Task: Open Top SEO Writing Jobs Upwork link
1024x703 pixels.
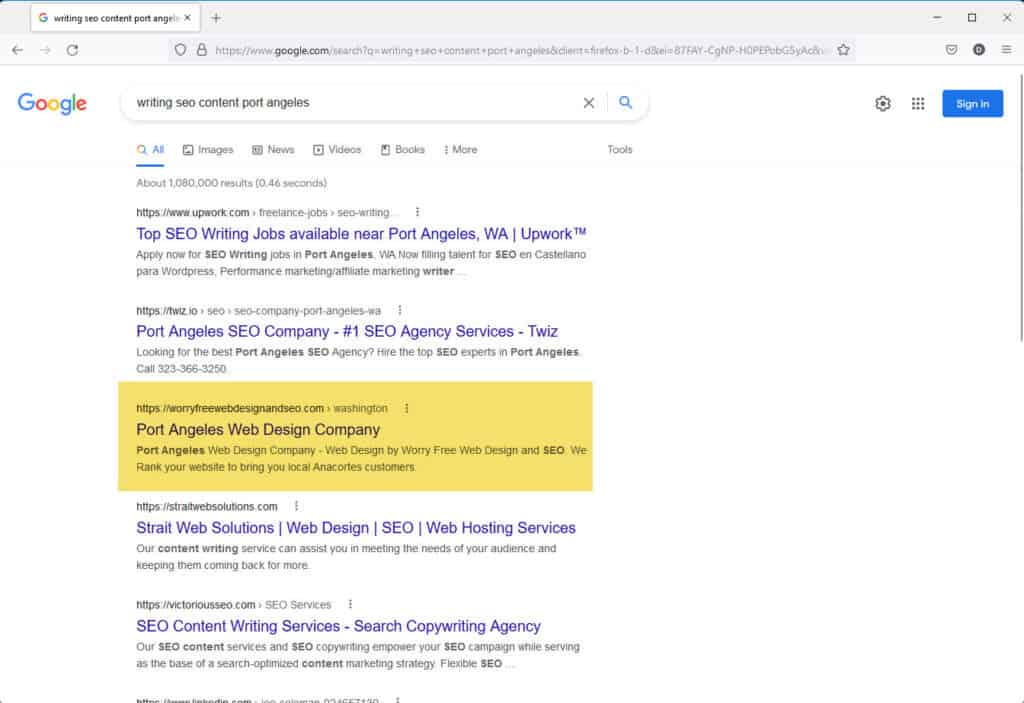Action: [x=361, y=234]
